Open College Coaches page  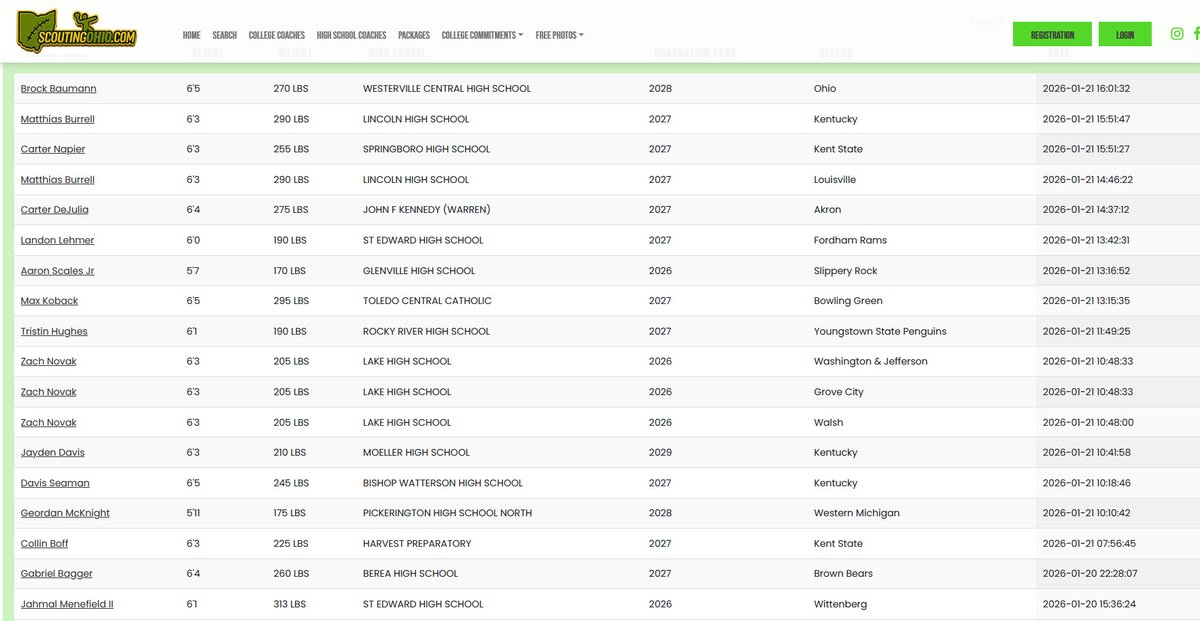pos(277,35)
